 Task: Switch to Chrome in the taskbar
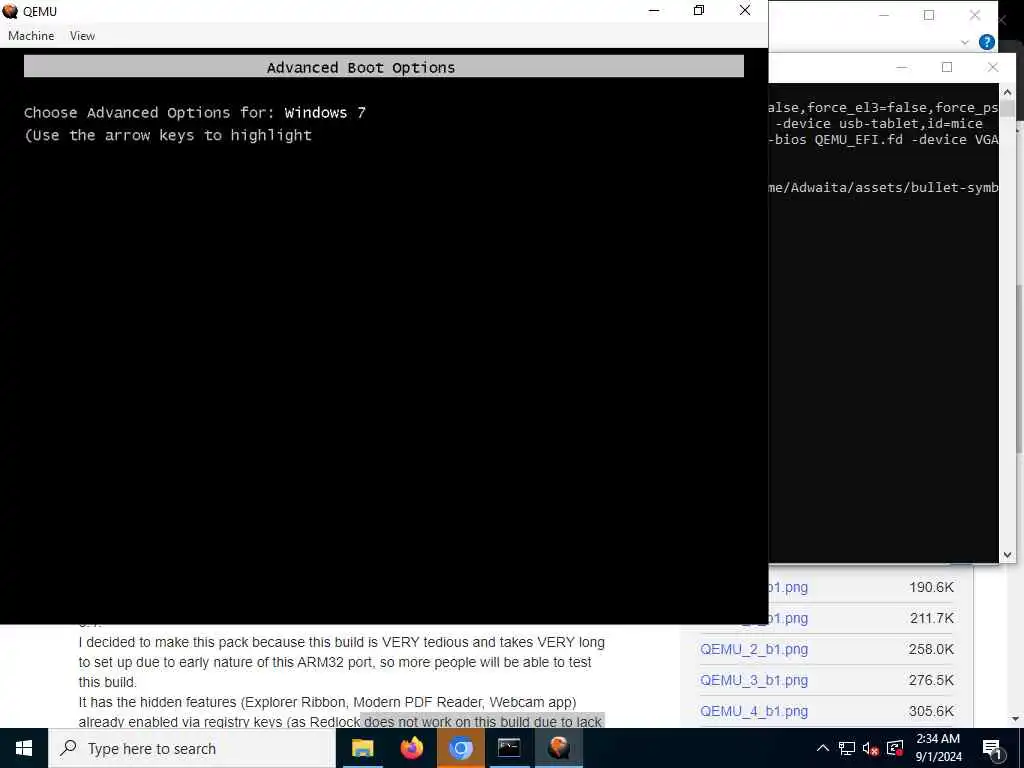click(460, 748)
